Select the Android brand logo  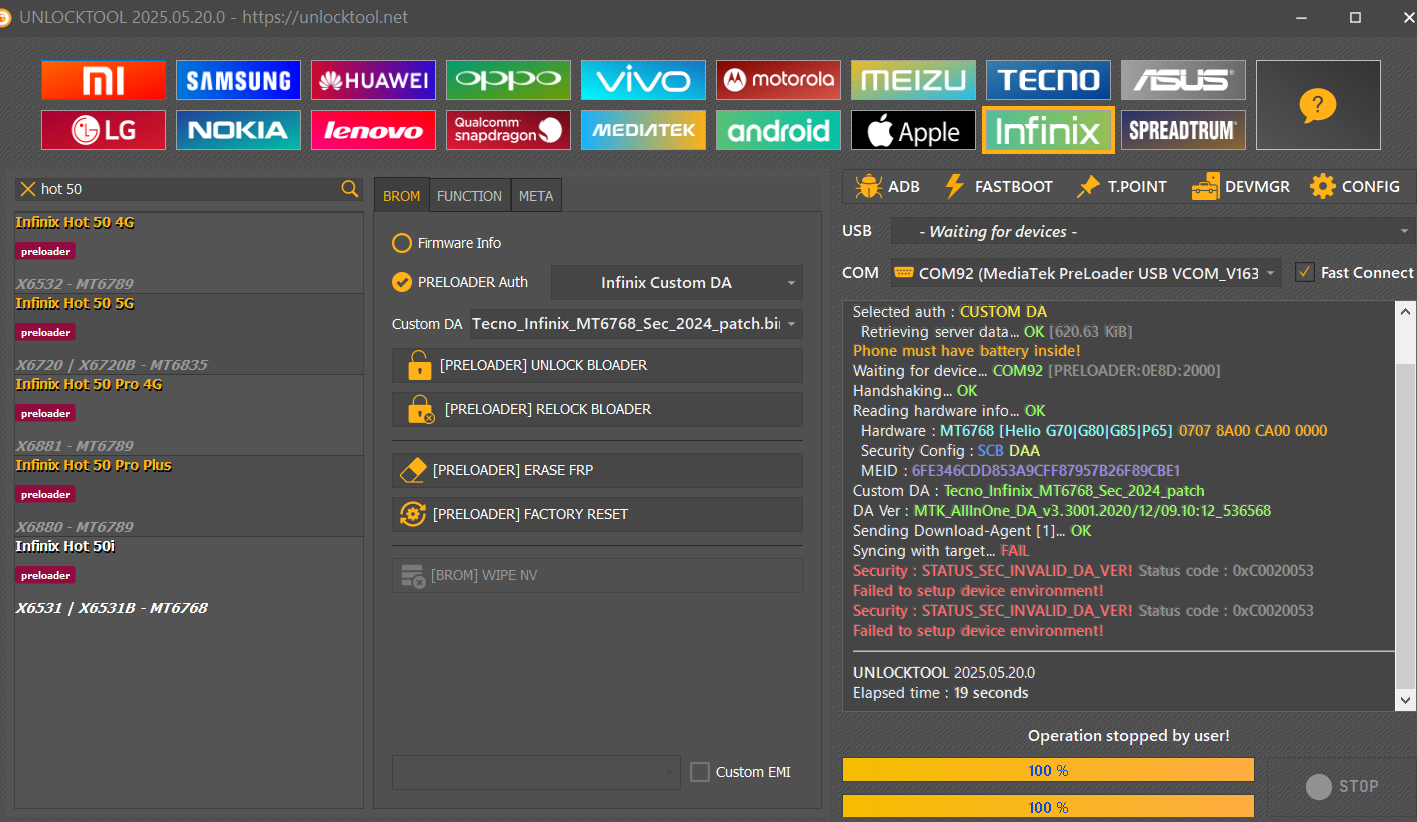pyautogui.click(x=778, y=130)
